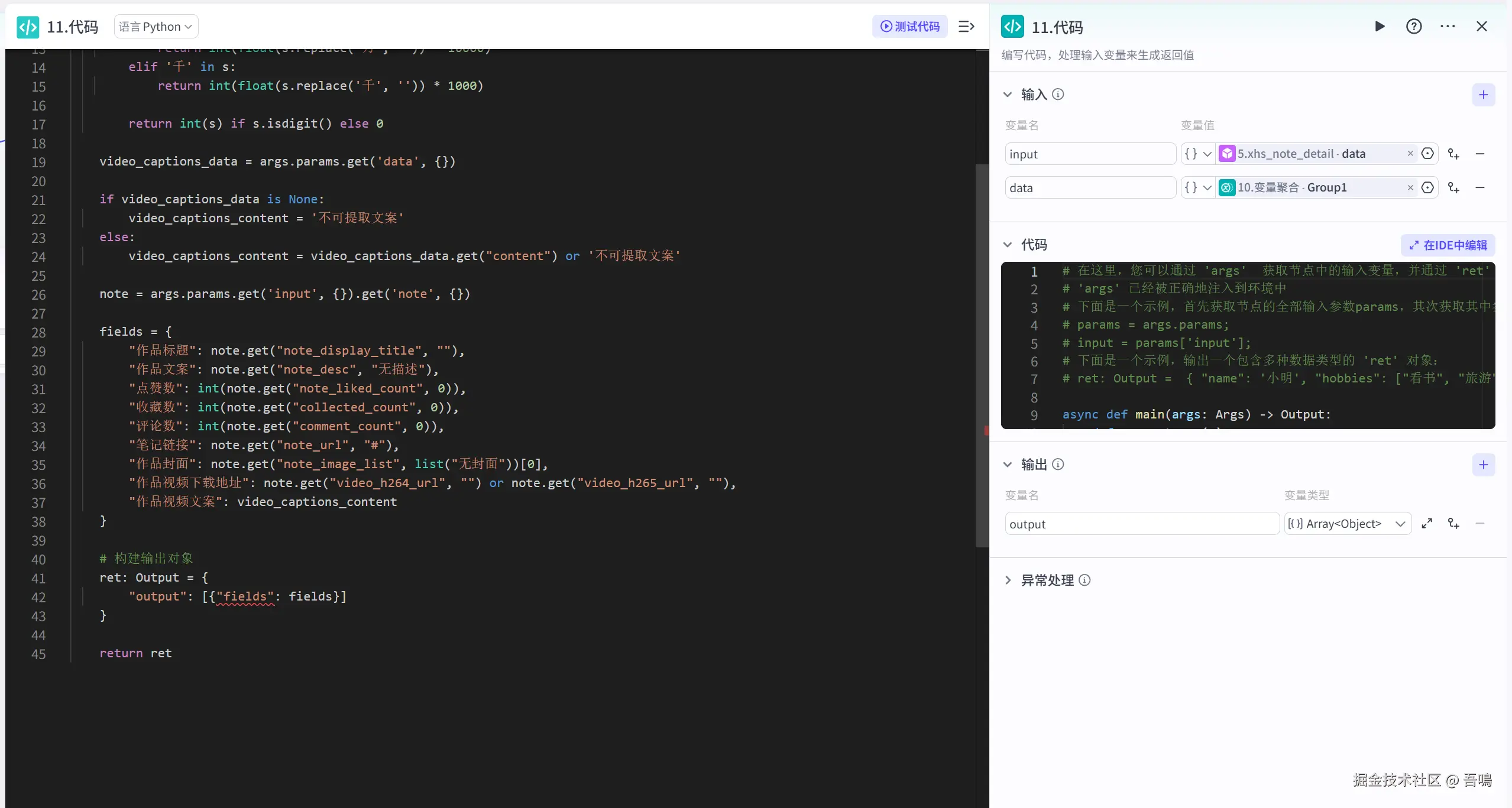Viewport: 1512px width, 808px height.
Task: Close the 11.代码 settings panel
Action: pos(1482,27)
